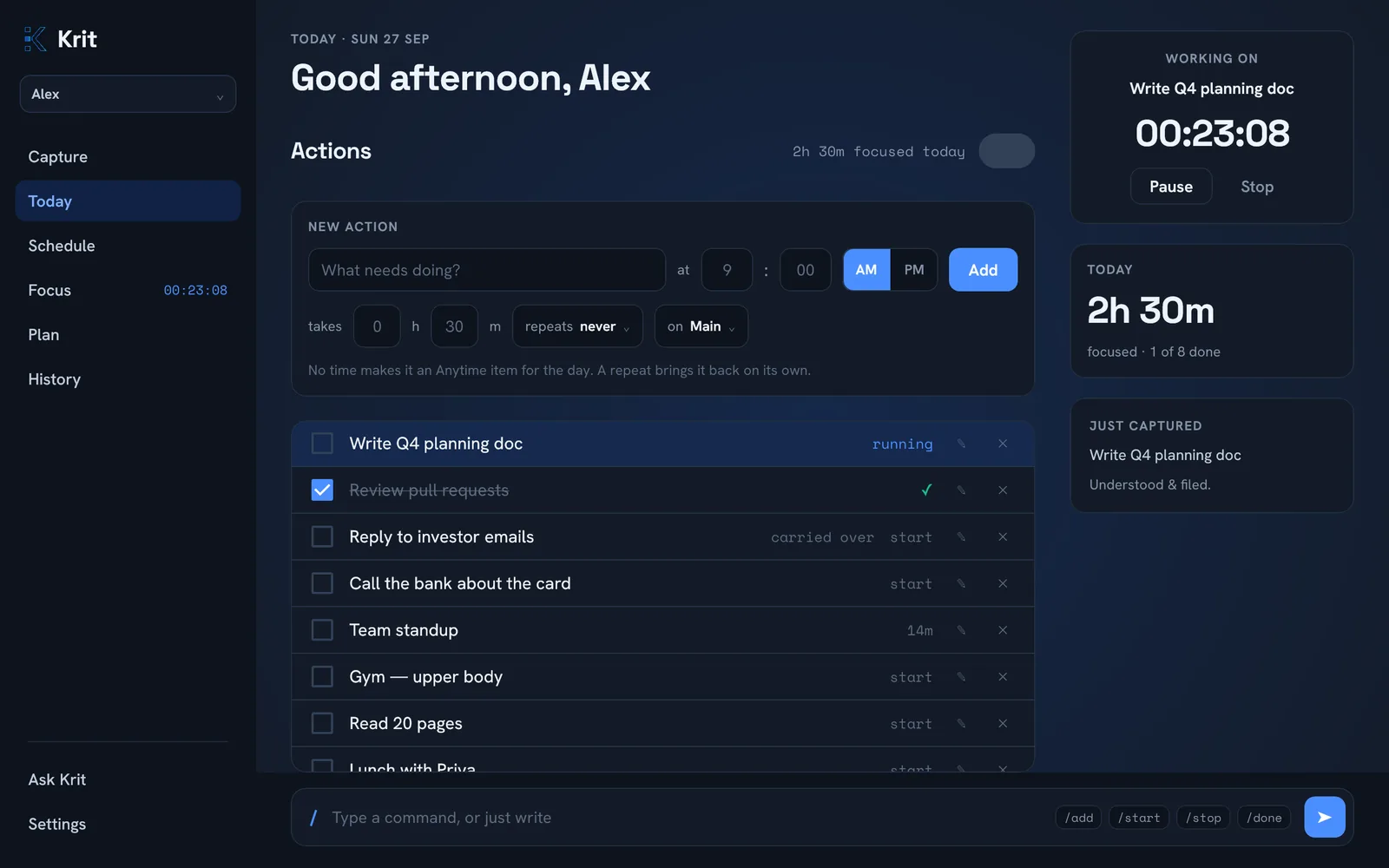Edit the Reply to investor emails action
Image resolution: width=1389 pixels, height=868 pixels.
pyautogui.click(x=961, y=536)
